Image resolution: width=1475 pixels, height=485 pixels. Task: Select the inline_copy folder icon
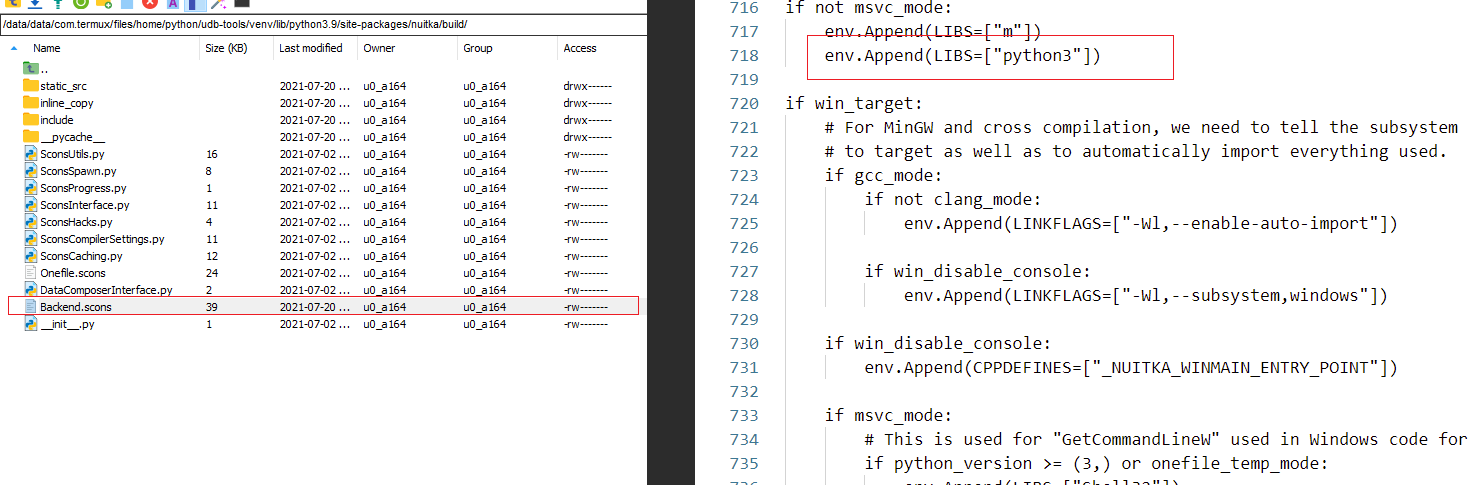30,103
